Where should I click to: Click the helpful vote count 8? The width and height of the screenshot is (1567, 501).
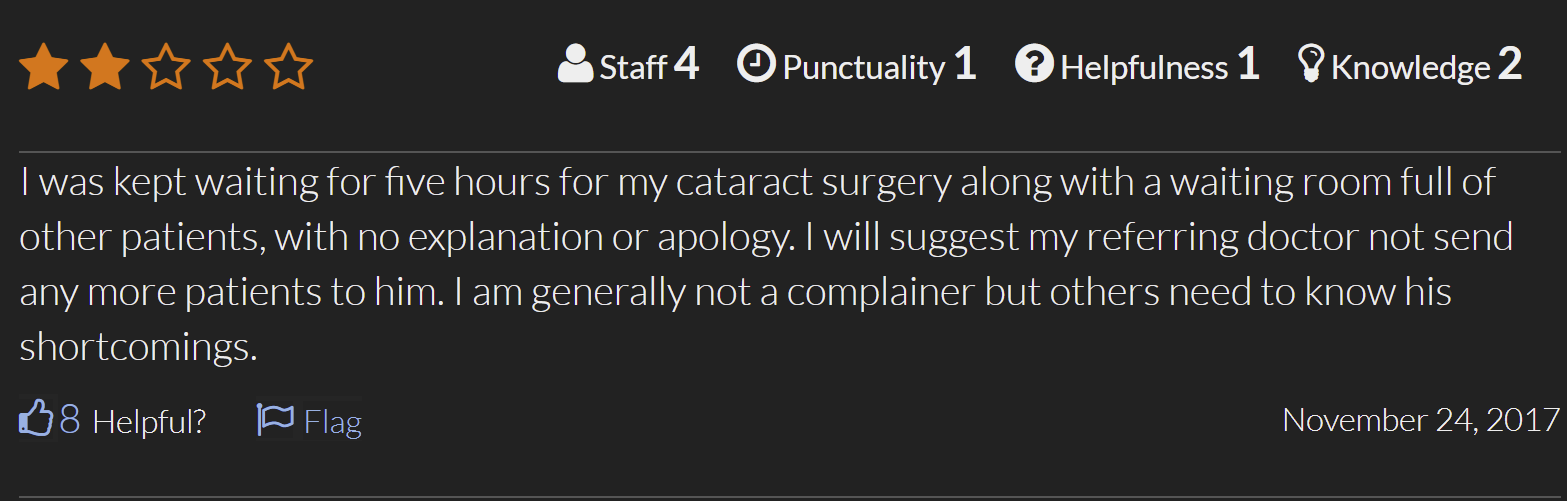click(x=69, y=421)
